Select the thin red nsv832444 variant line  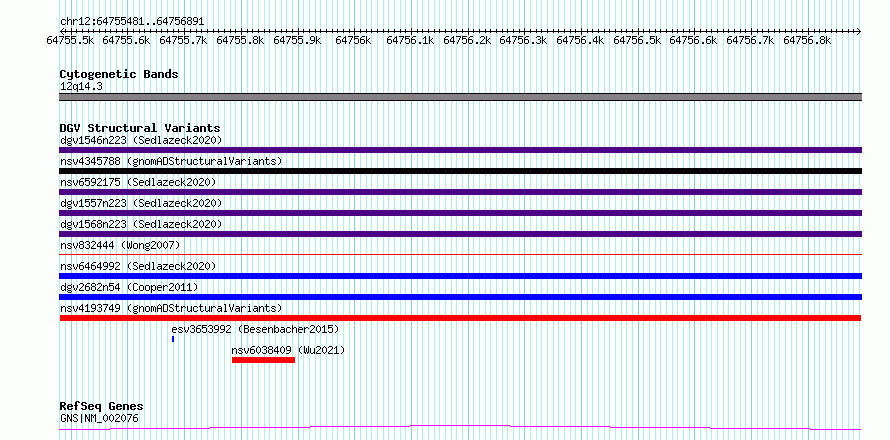coord(460,255)
